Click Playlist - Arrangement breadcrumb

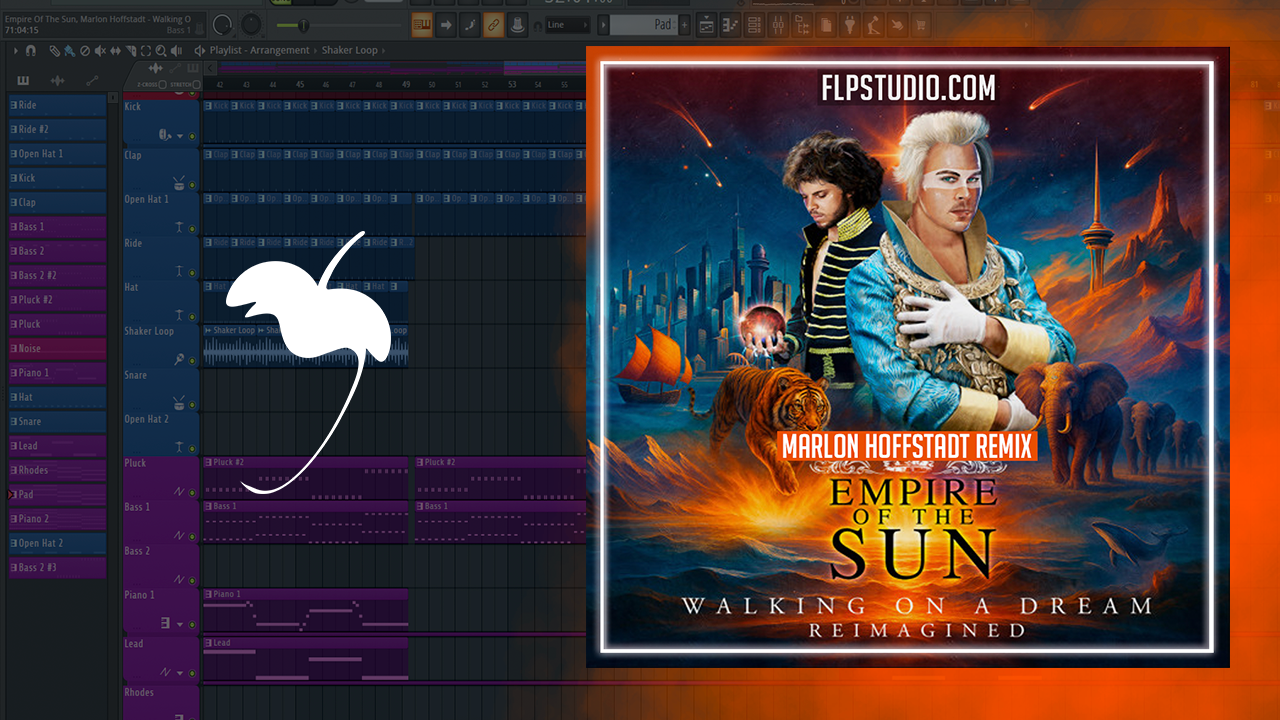(x=259, y=50)
